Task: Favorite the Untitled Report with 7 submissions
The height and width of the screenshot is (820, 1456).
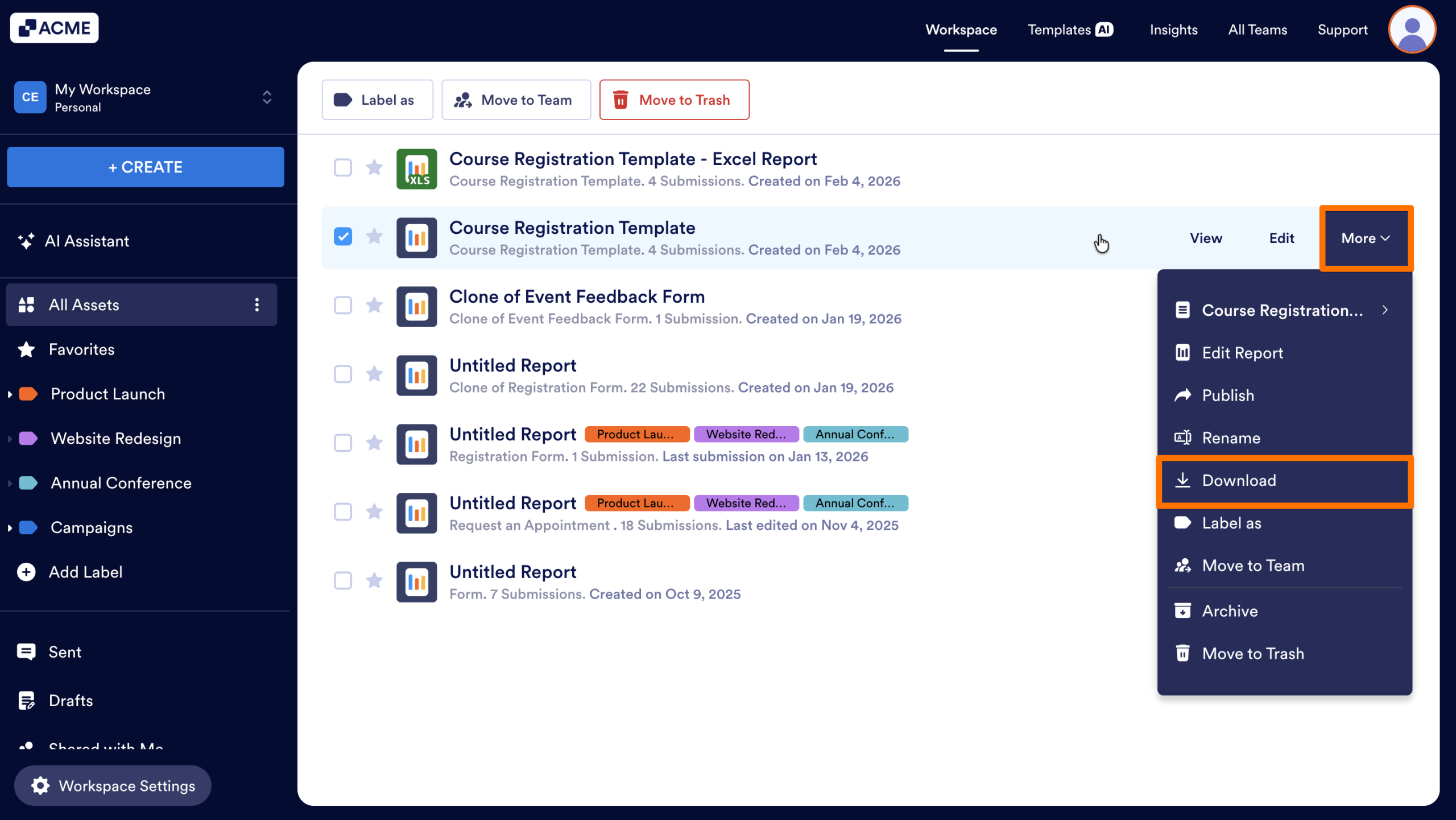Action: click(375, 580)
